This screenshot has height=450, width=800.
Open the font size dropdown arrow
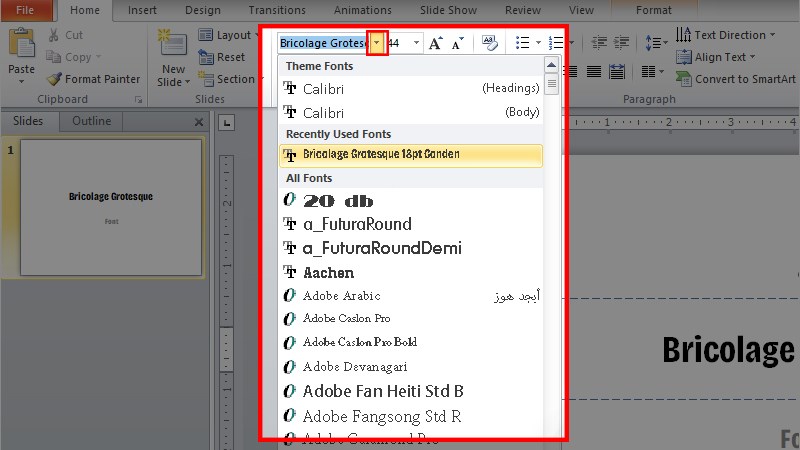(416, 43)
